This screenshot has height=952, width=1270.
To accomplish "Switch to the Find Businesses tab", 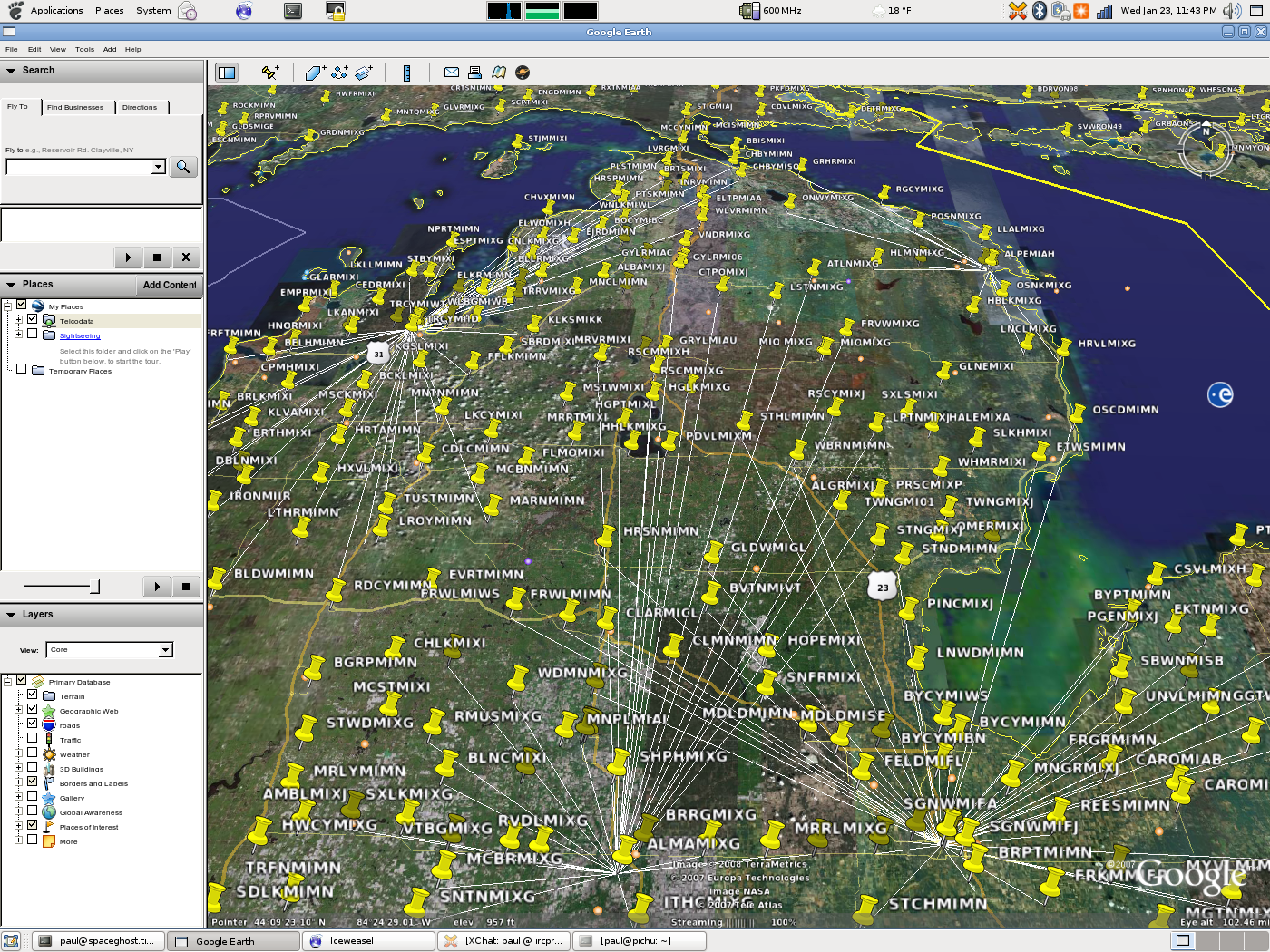I will tap(75, 107).
